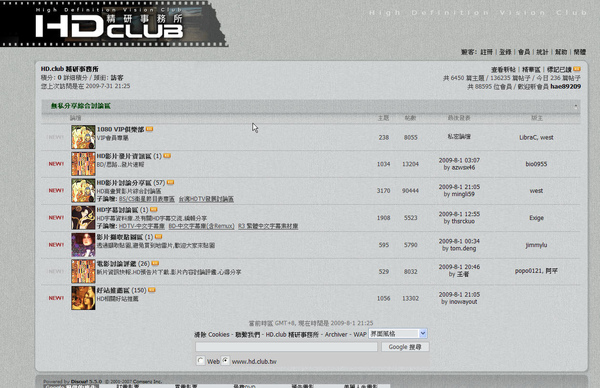Click orange feed badge next to HD影片討論分享區 (57)
600x388 pixels.
click(170, 183)
